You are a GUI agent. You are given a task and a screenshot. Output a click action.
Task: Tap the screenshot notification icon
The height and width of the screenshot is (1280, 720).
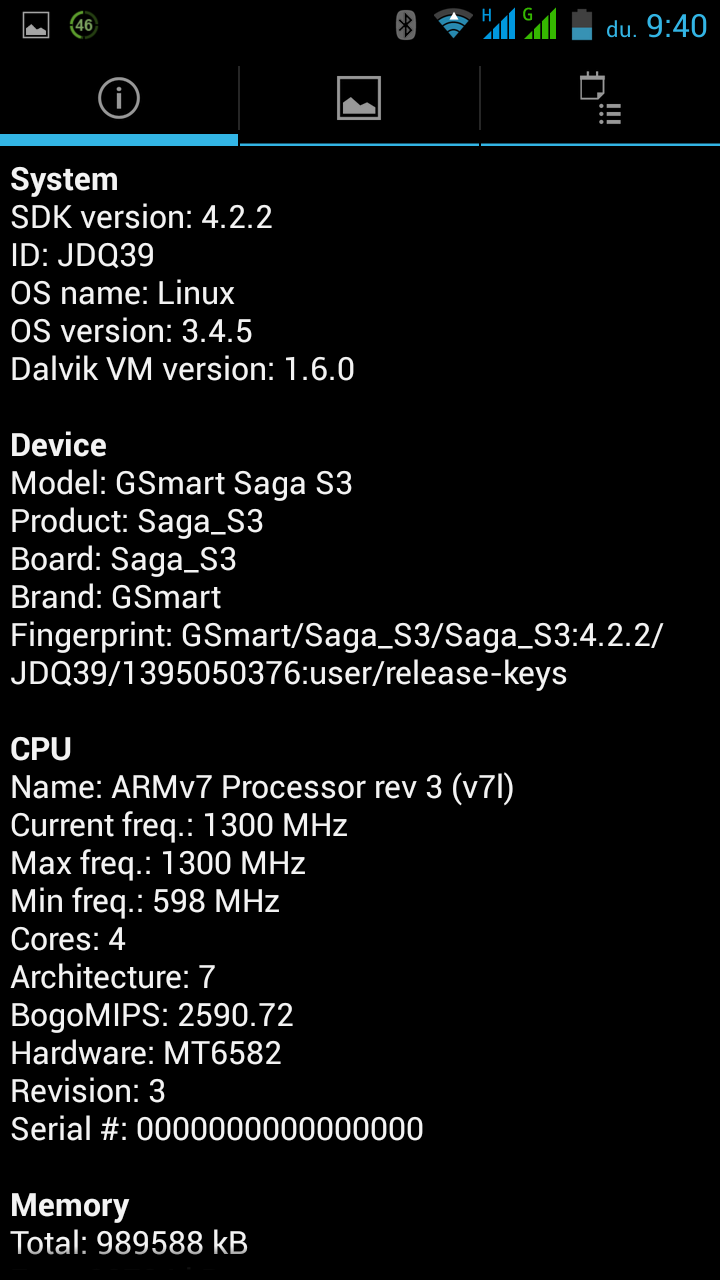pyautogui.click(x=36, y=25)
